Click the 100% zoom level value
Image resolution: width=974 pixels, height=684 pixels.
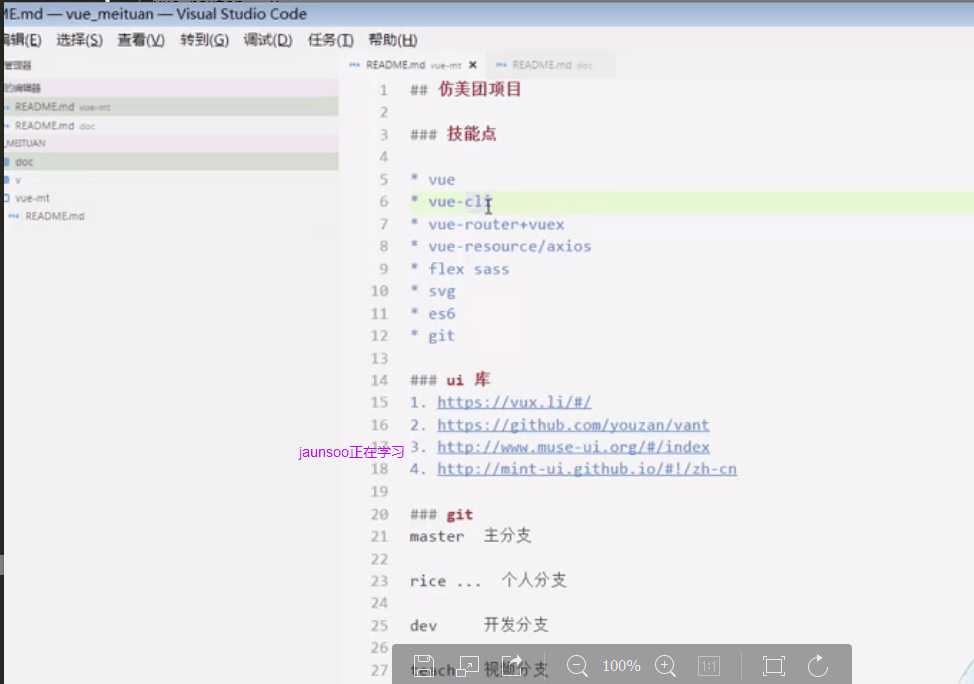pyautogui.click(x=621, y=666)
